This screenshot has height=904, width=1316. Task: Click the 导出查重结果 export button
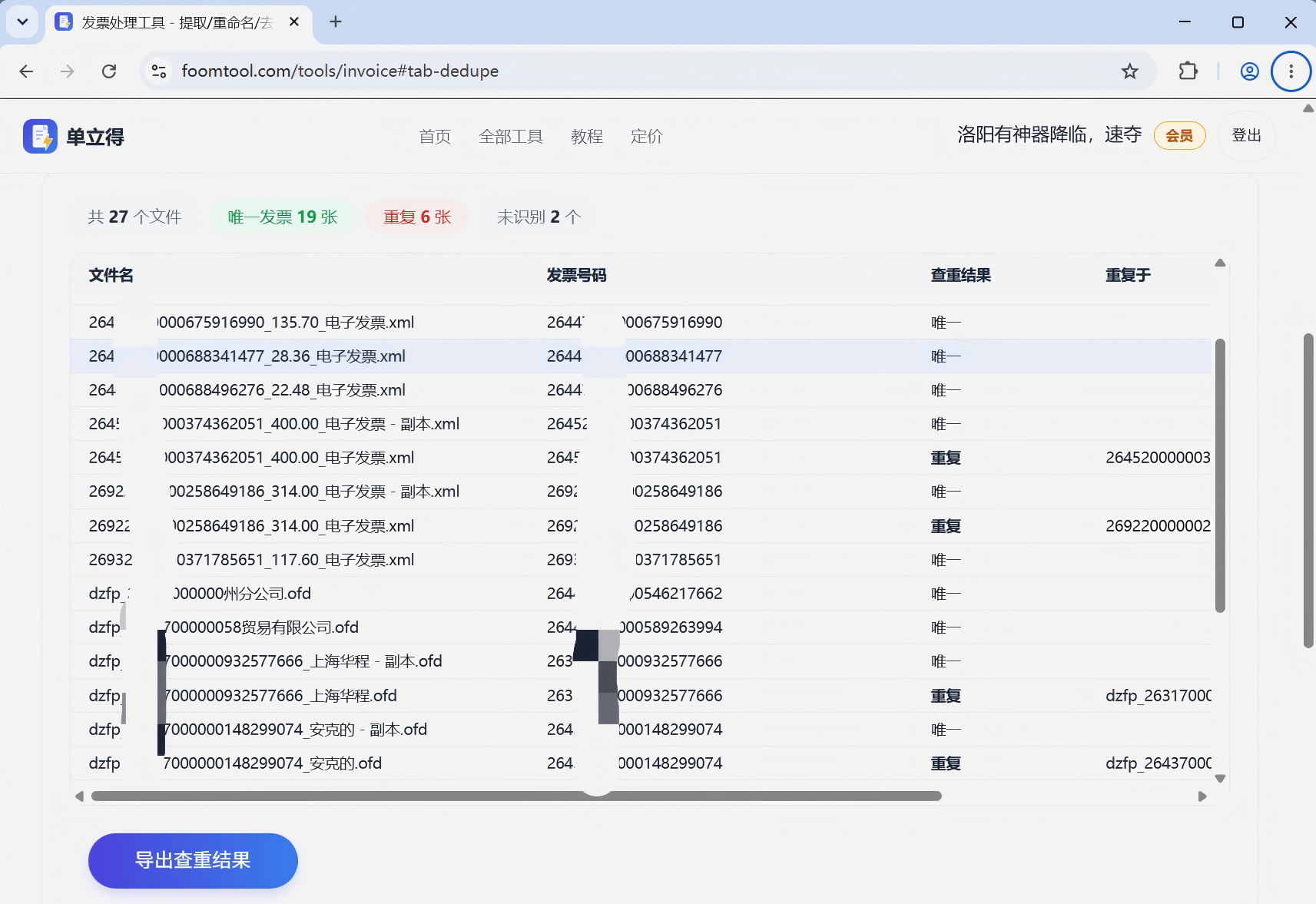pos(193,860)
